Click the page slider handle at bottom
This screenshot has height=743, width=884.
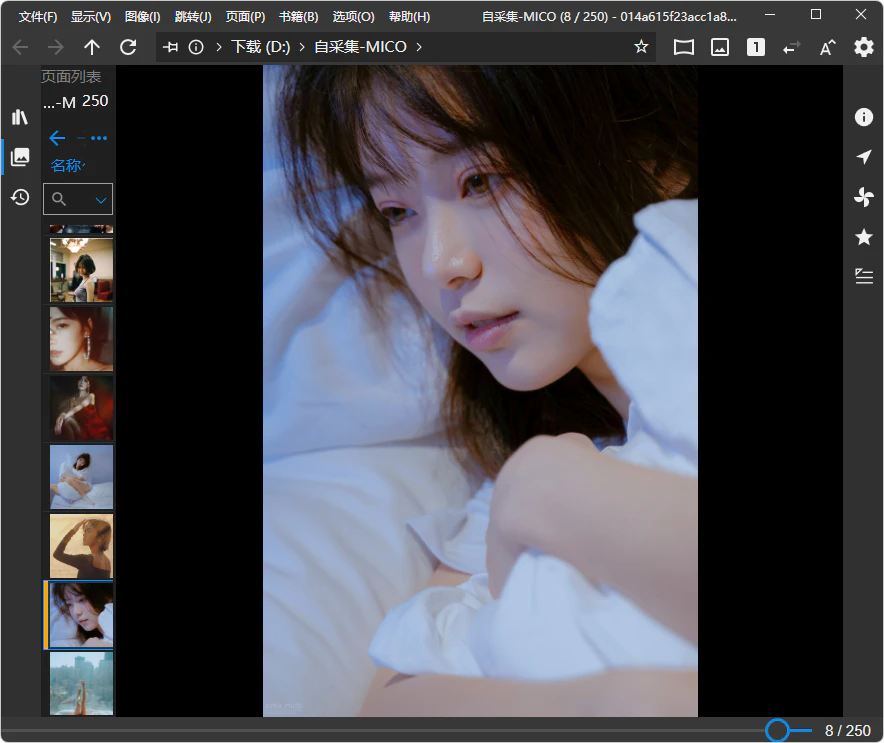(x=777, y=731)
